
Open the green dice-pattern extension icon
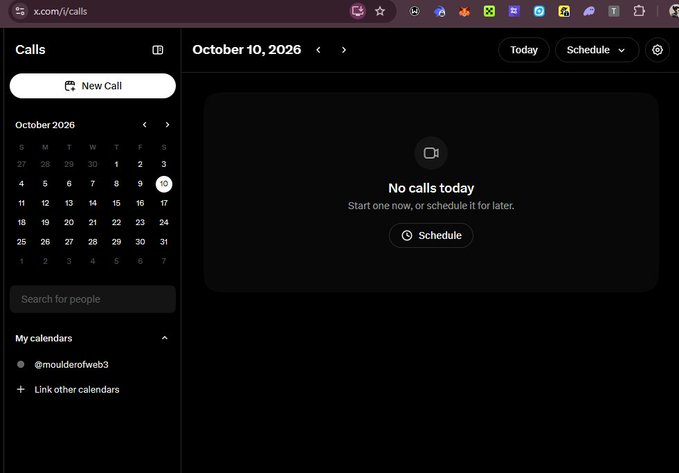tap(489, 11)
